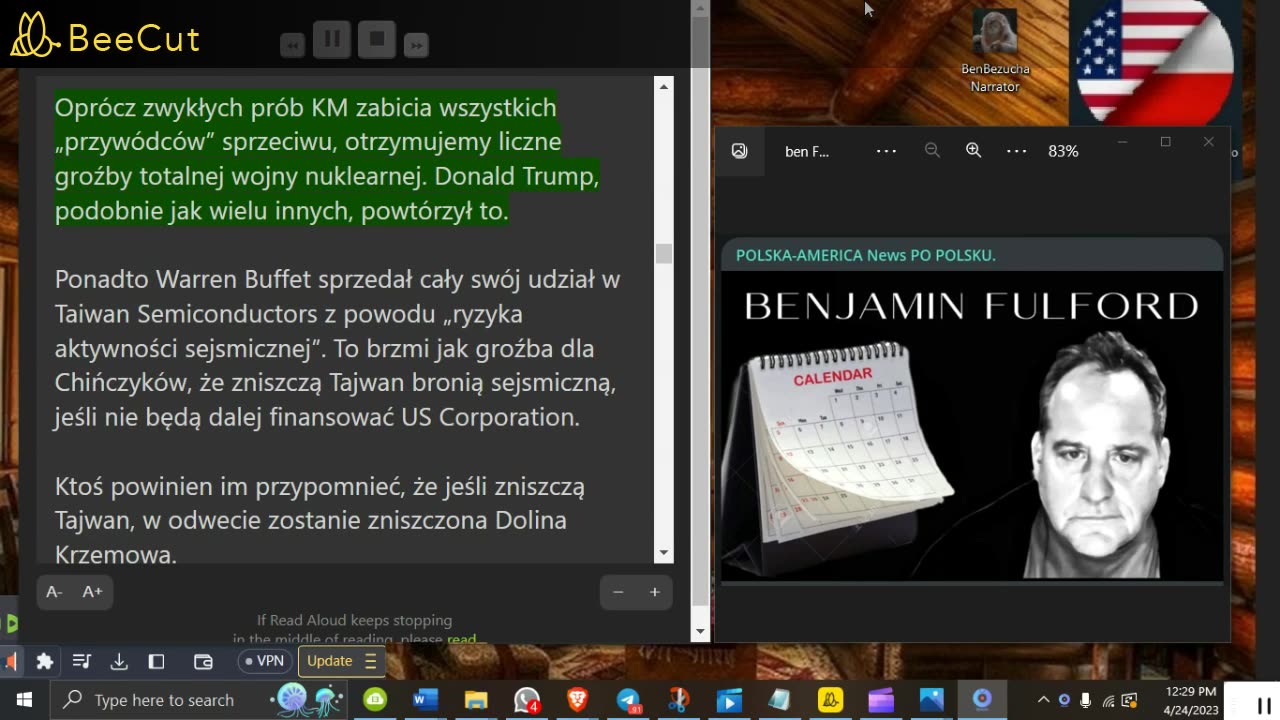Open the Notepad-style app on the taskbar

[780, 700]
